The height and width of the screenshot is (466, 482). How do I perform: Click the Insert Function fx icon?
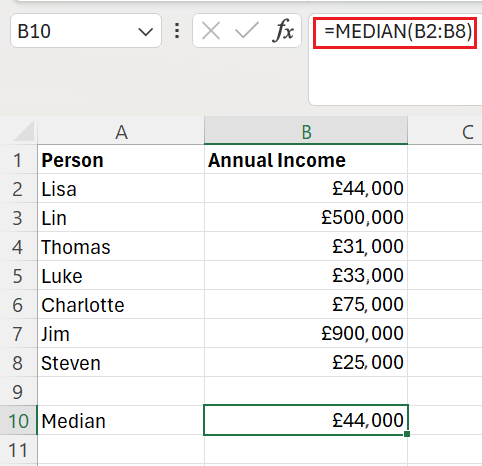pyautogui.click(x=283, y=31)
